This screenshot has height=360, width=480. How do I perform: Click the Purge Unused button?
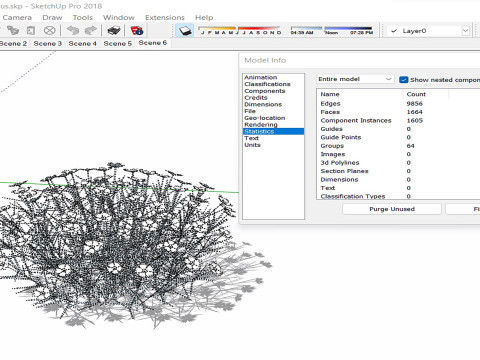pos(392,209)
